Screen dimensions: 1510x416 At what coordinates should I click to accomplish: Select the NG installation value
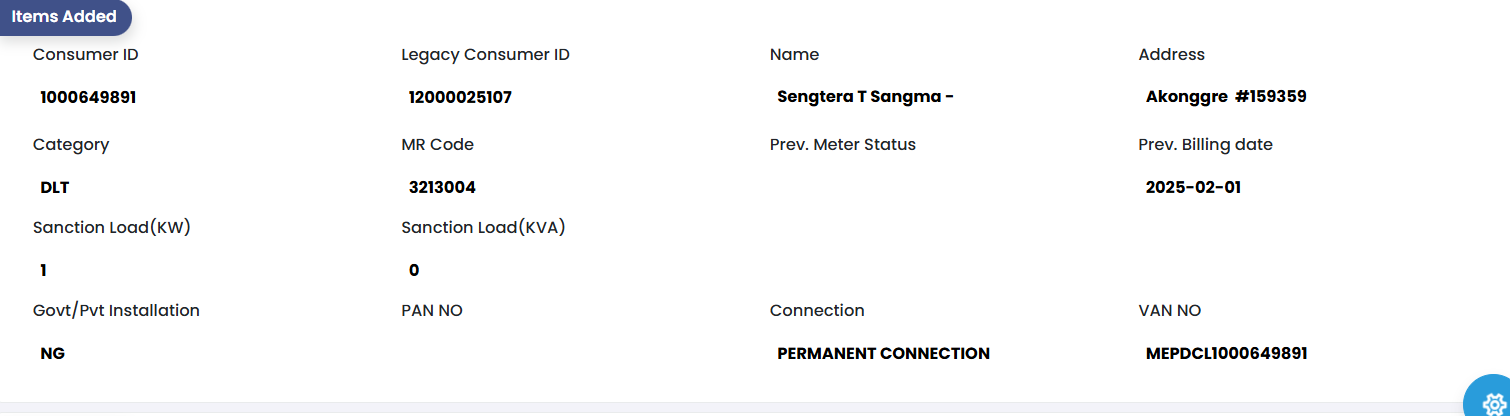(53, 353)
